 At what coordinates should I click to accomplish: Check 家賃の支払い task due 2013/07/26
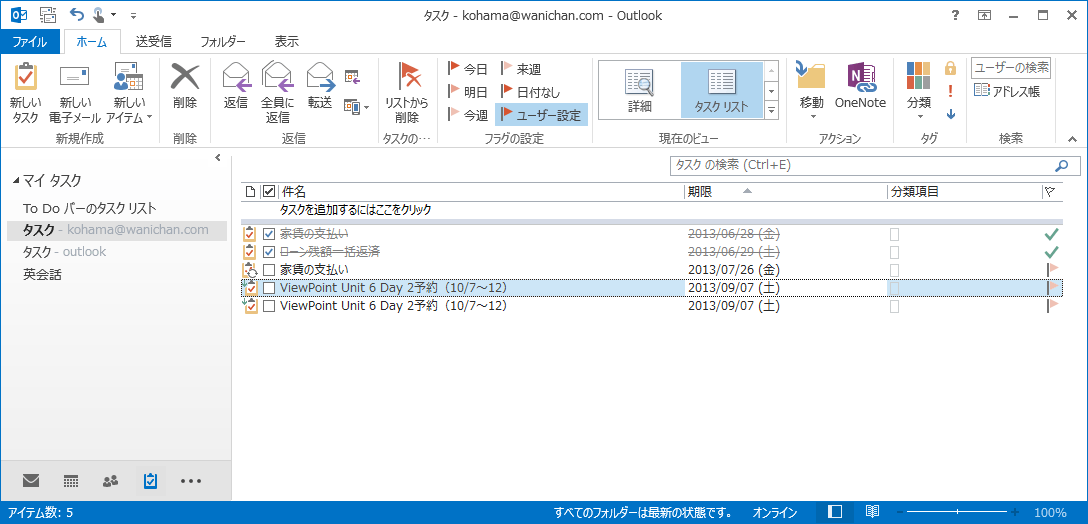coord(269,269)
